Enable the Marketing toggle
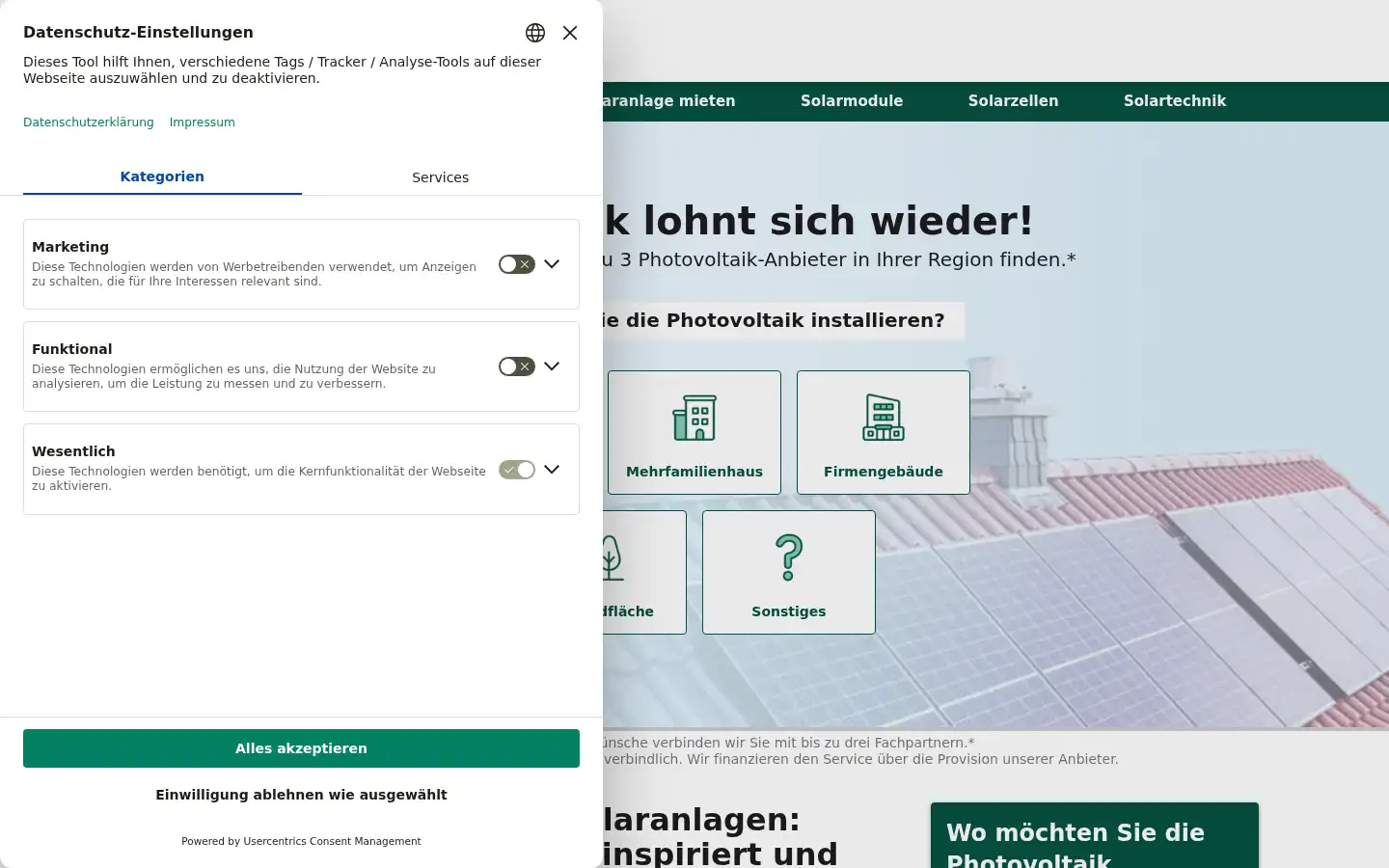Image resolution: width=1389 pixels, height=868 pixels. pyautogui.click(x=517, y=264)
